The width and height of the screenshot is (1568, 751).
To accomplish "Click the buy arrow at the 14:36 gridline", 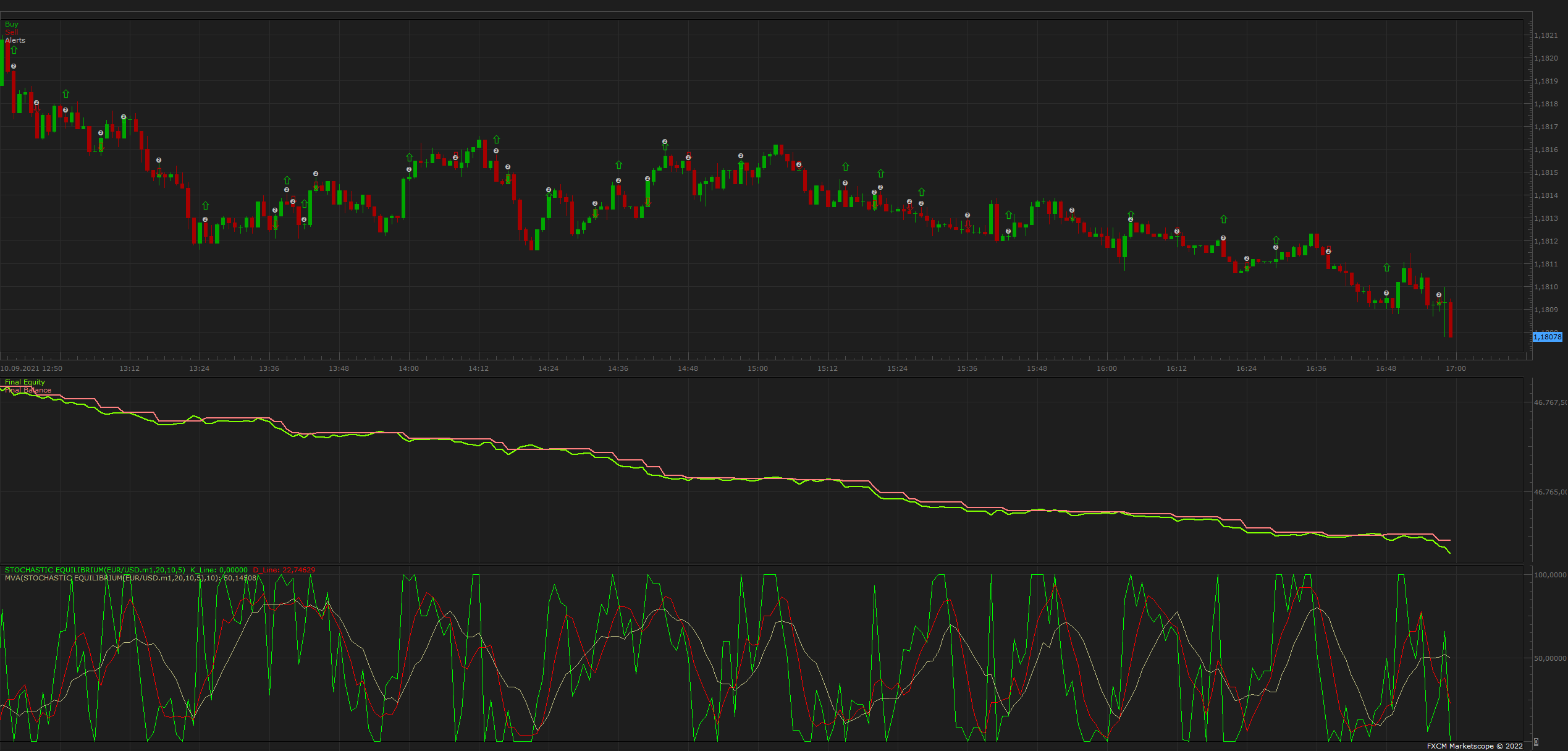I will [x=619, y=165].
